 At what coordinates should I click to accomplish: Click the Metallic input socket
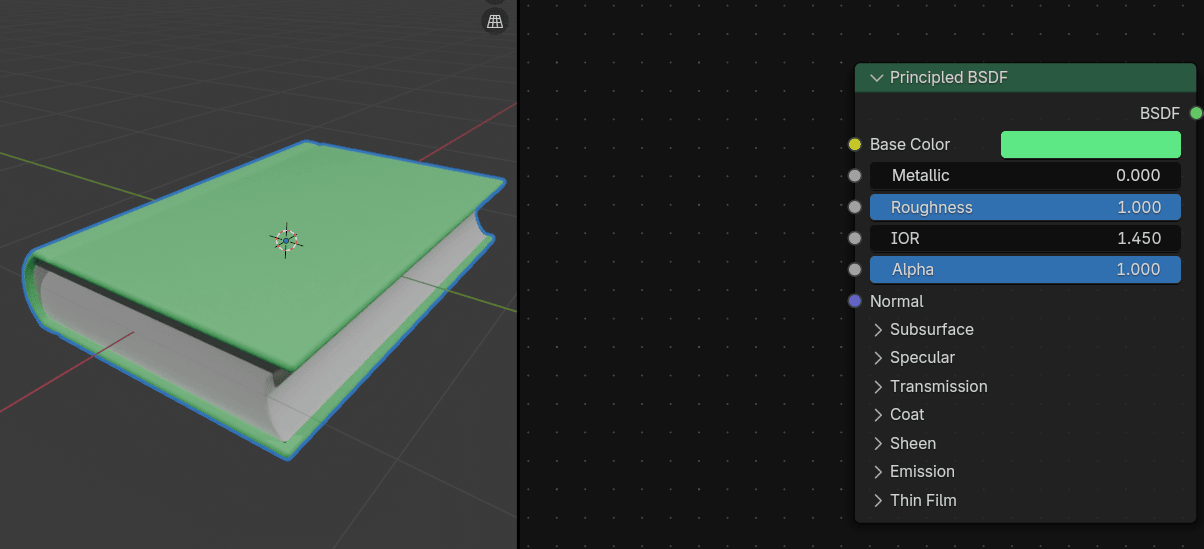tap(855, 176)
